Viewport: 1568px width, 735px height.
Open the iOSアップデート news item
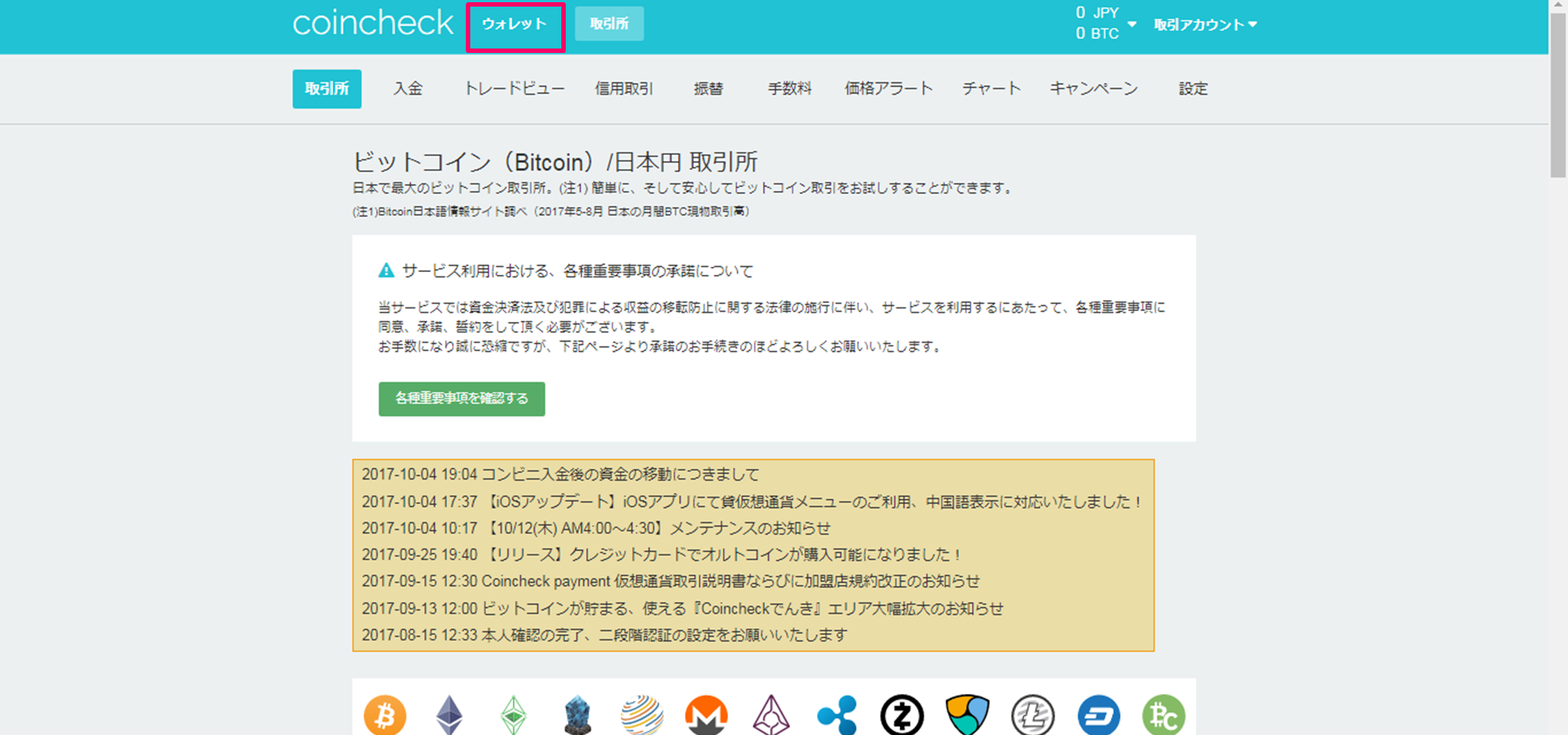[x=752, y=501]
